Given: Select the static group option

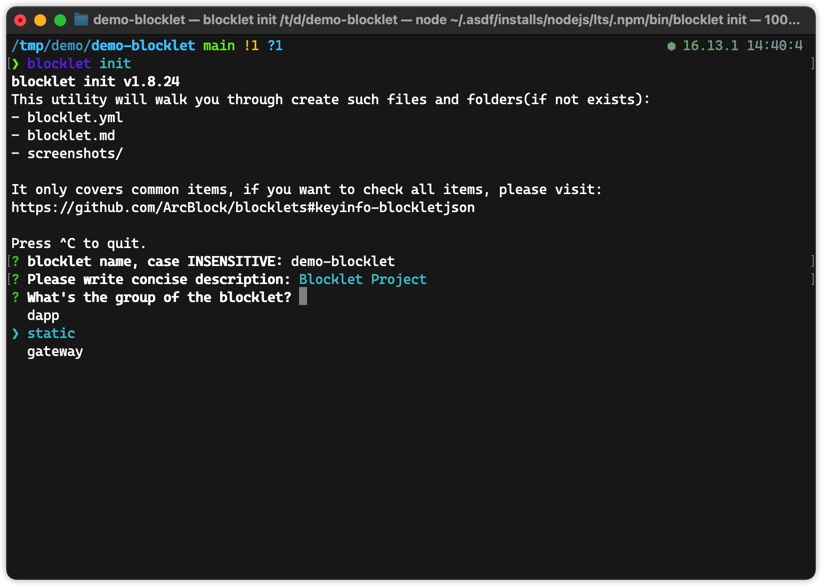Looking at the screenshot, I should [51, 334].
